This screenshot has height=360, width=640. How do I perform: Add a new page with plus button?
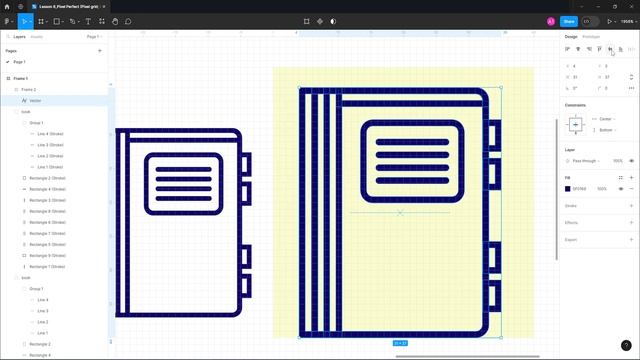[100, 51]
